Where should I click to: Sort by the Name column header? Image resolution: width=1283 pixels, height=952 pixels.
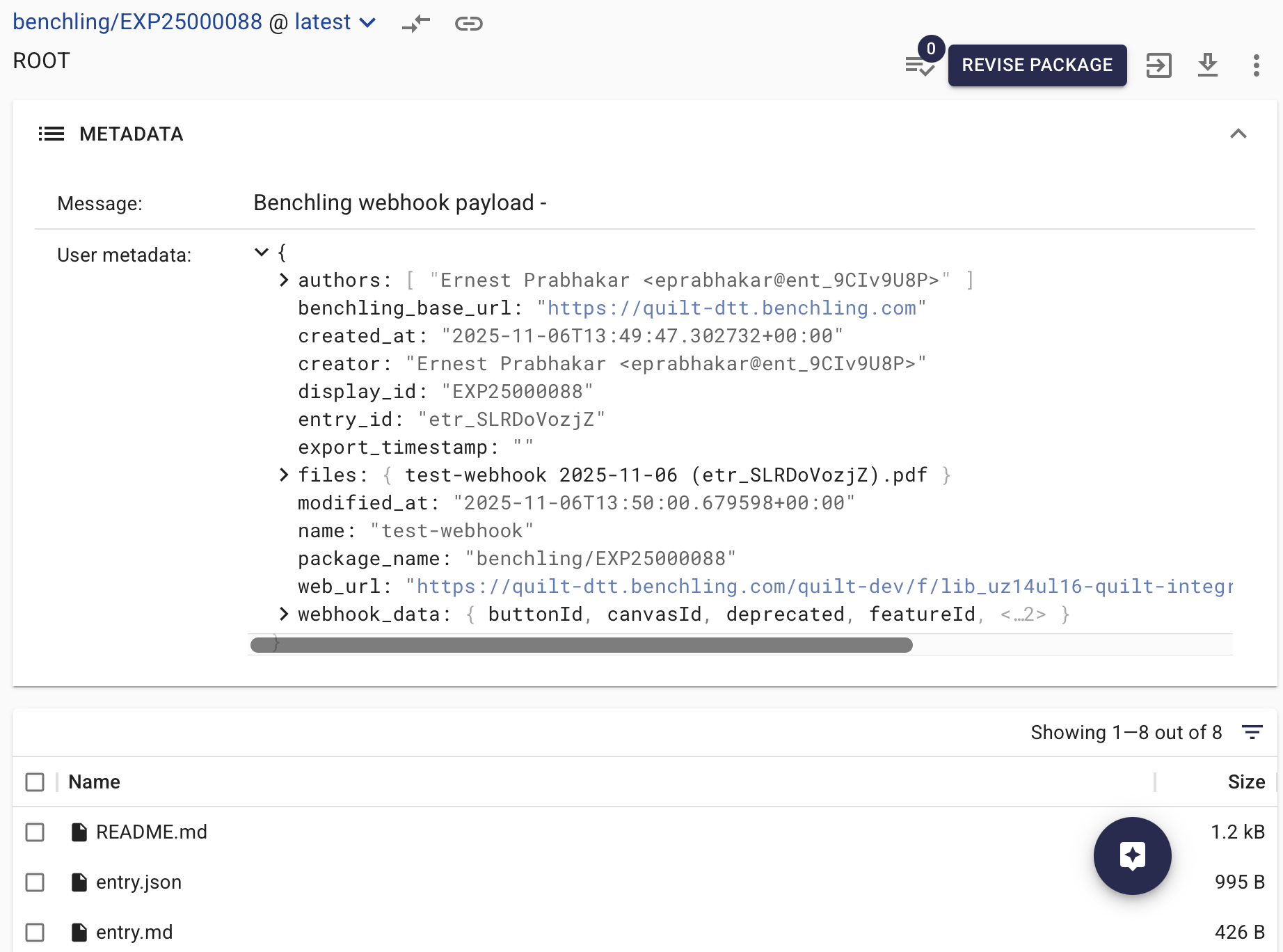[x=94, y=782]
